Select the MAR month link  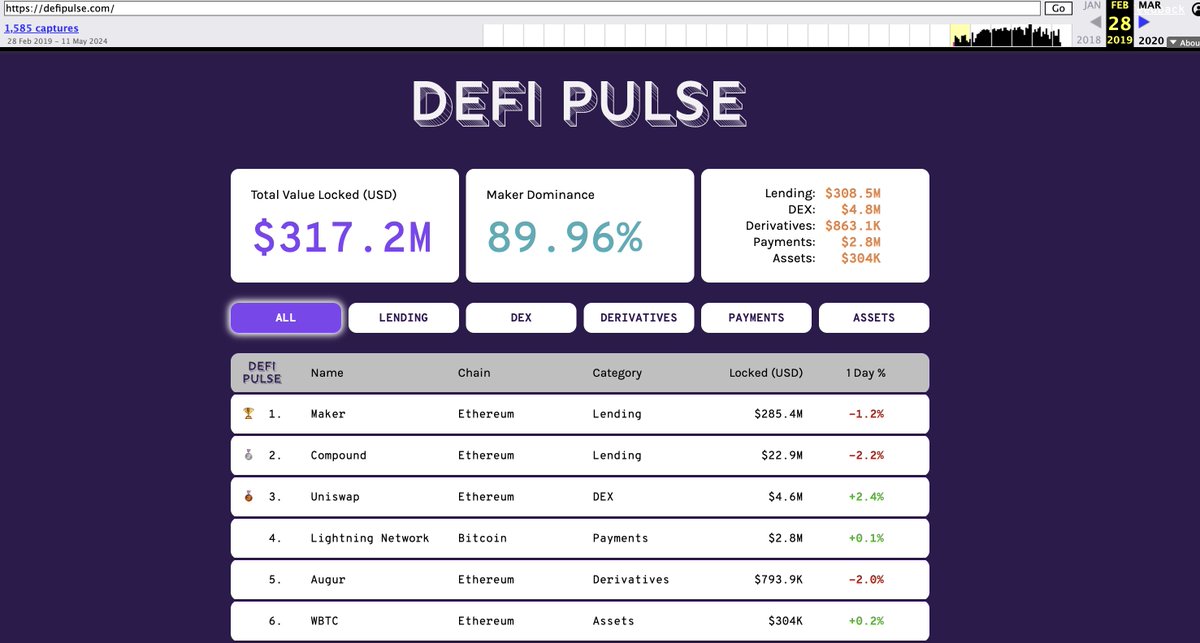pos(1150,6)
